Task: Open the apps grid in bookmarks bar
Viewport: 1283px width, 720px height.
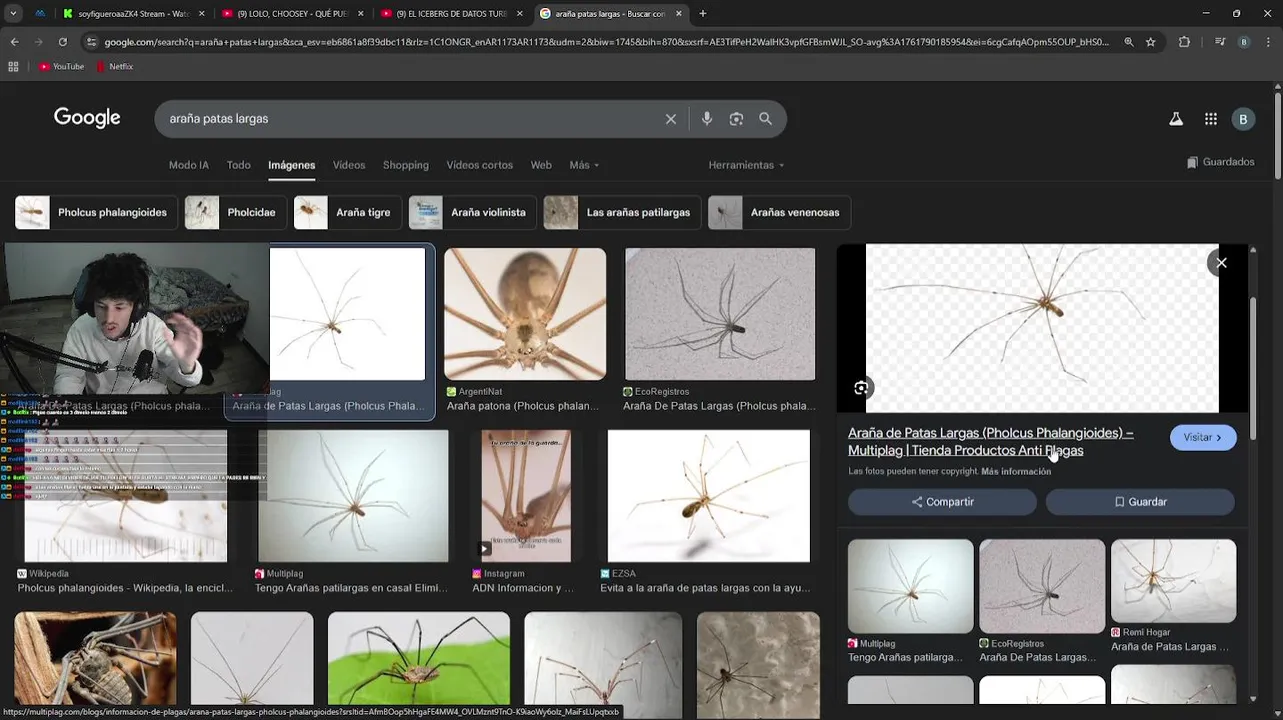Action: pyautogui.click(x=13, y=66)
